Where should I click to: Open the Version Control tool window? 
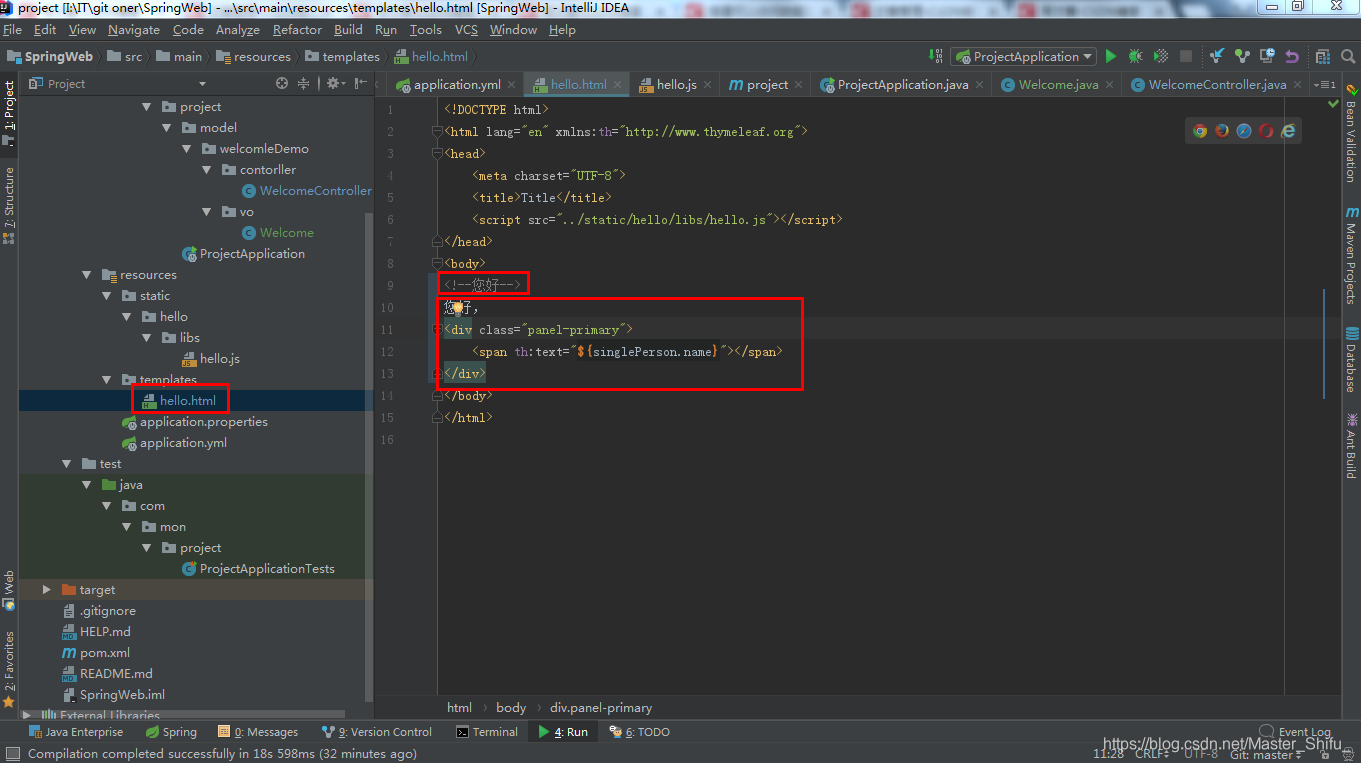377,732
